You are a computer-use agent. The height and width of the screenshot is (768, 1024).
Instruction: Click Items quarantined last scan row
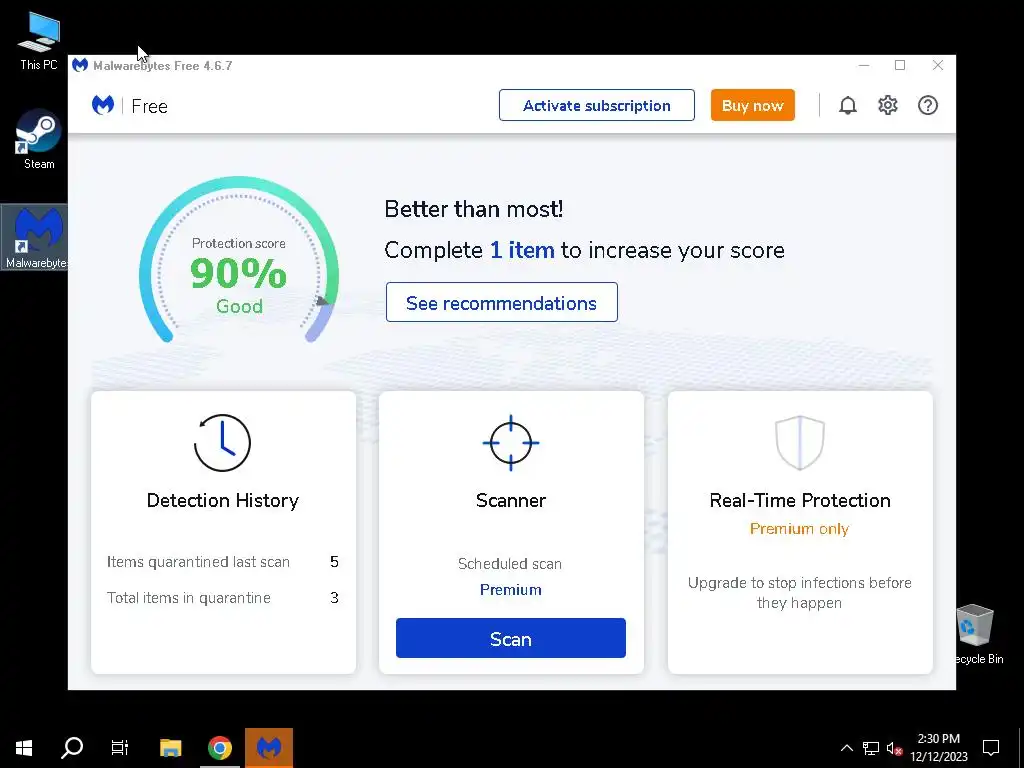click(223, 562)
